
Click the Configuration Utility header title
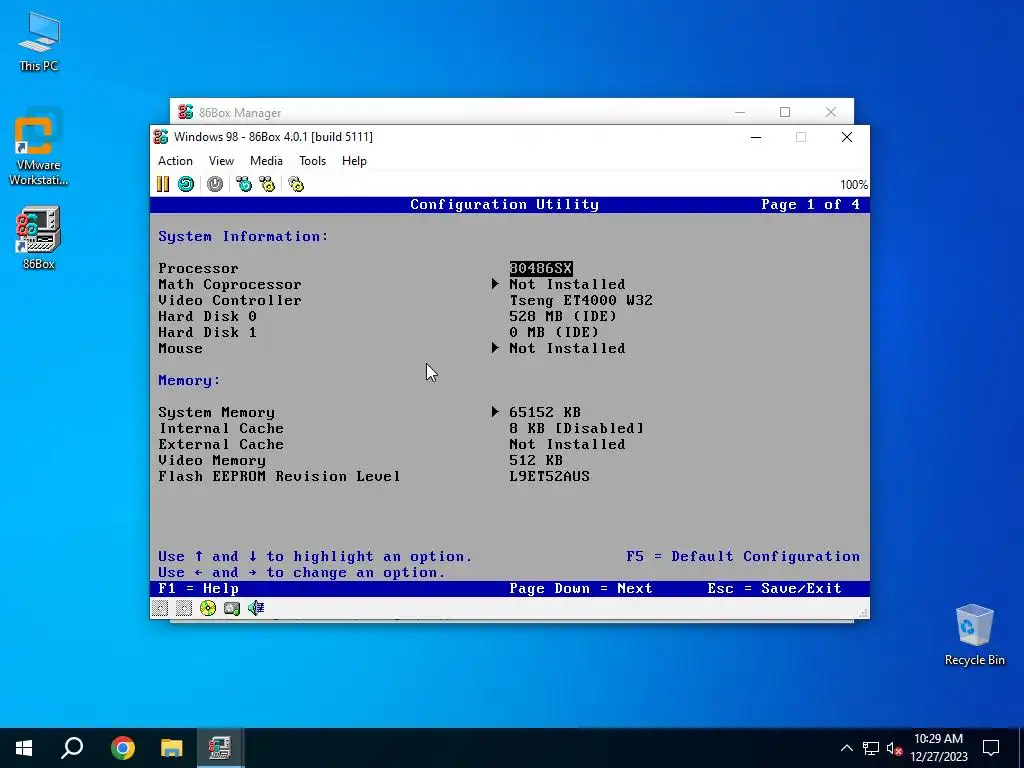(504, 204)
